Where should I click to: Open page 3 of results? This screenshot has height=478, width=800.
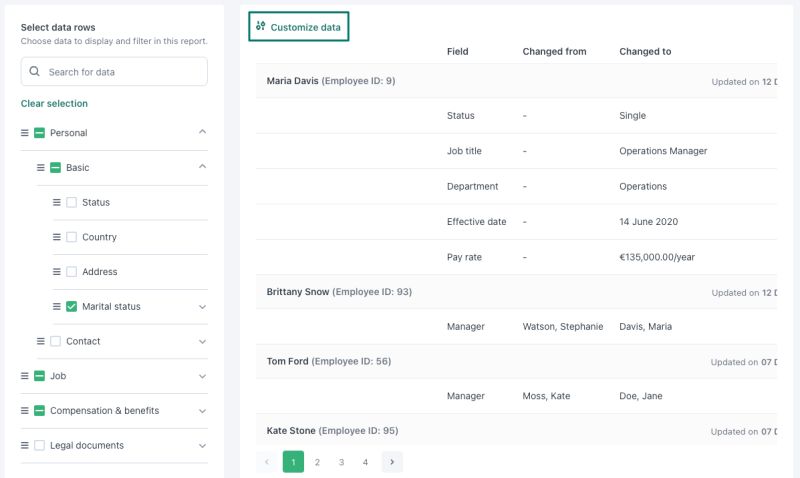pyautogui.click(x=341, y=462)
